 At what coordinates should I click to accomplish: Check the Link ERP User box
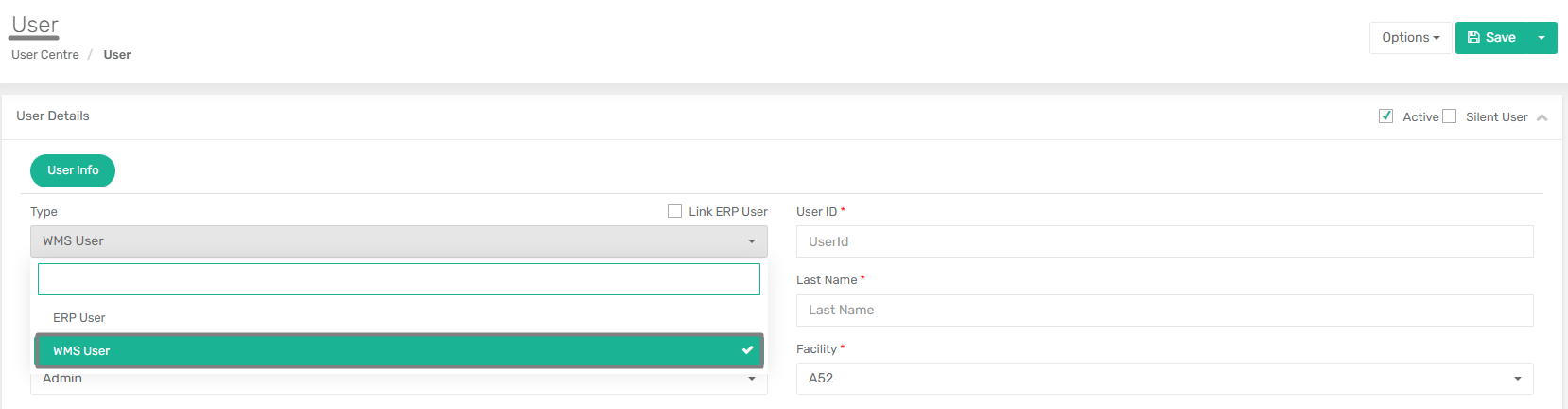pos(674,211)
